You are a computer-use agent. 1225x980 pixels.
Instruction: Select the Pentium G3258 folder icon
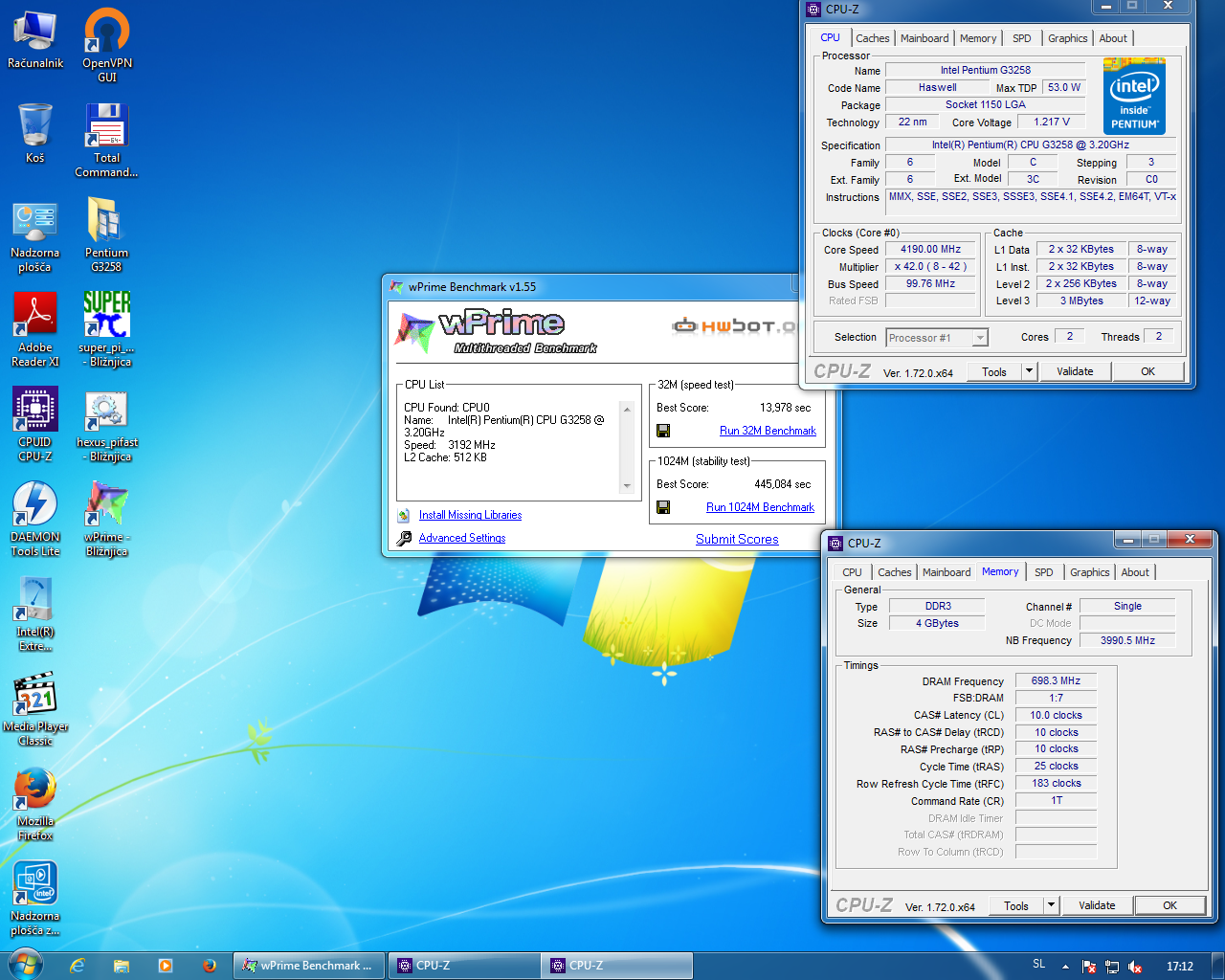(x=107, y=235)
